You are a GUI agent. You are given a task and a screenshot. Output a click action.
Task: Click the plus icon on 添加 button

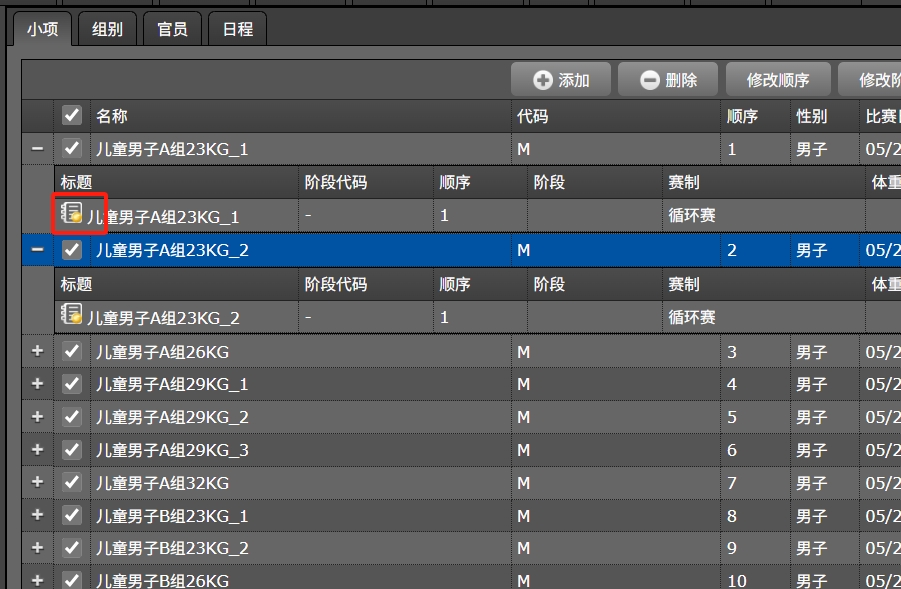click(543, 80)
